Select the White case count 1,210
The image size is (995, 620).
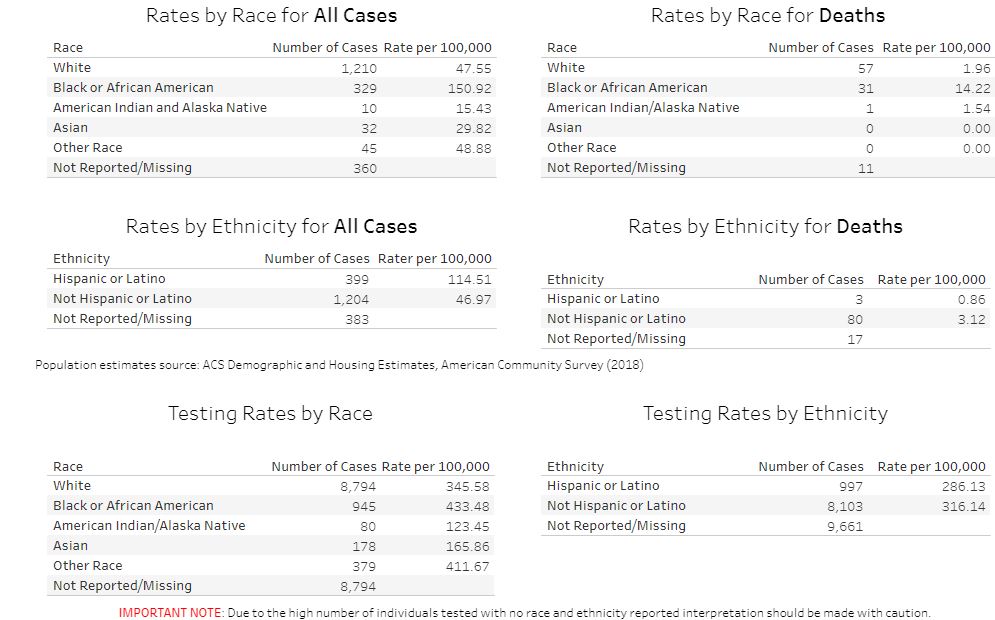tap(358, 68)
